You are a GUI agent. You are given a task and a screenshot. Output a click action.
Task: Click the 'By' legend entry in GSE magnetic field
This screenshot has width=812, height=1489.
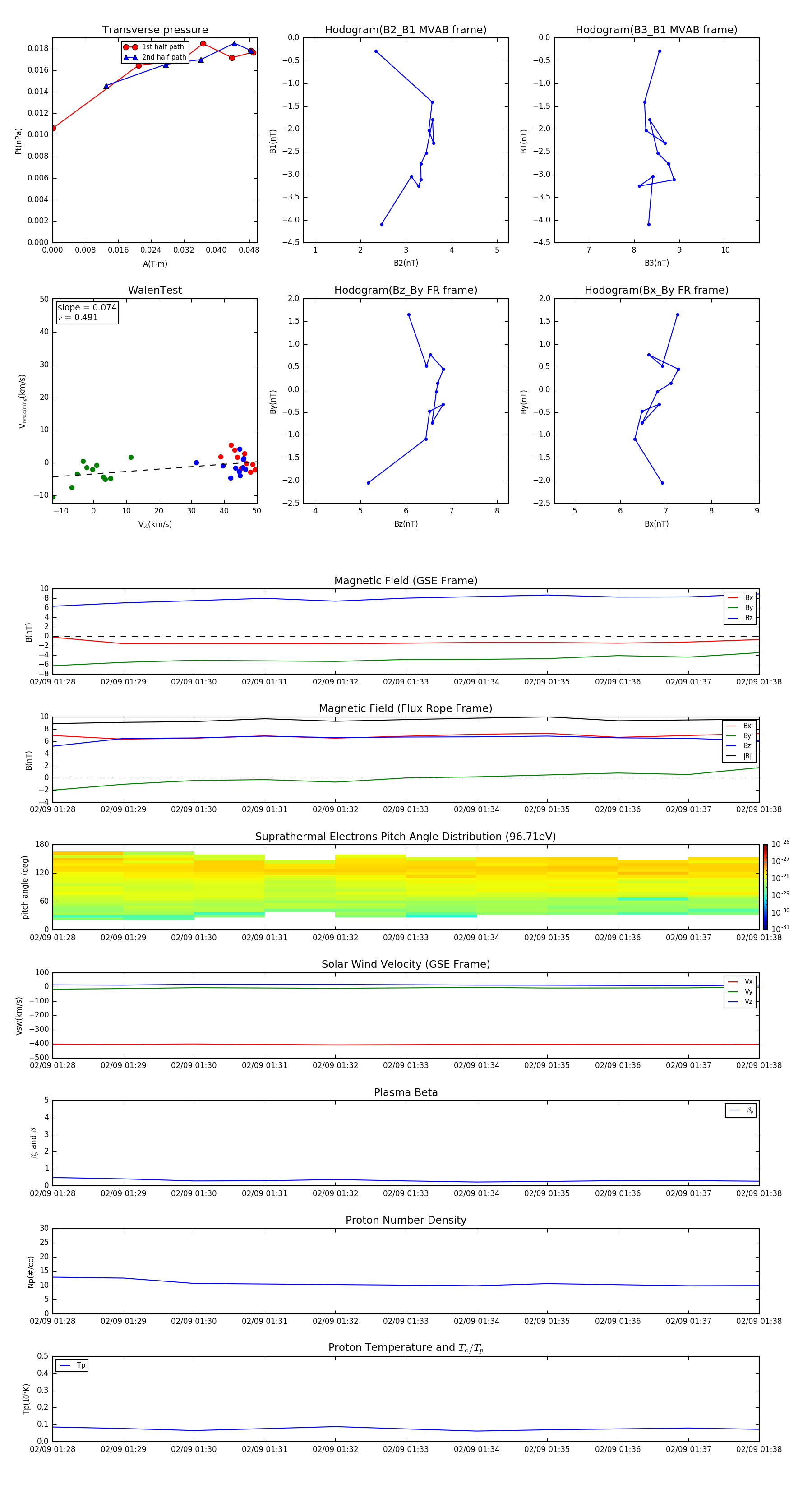pos(740,607)
